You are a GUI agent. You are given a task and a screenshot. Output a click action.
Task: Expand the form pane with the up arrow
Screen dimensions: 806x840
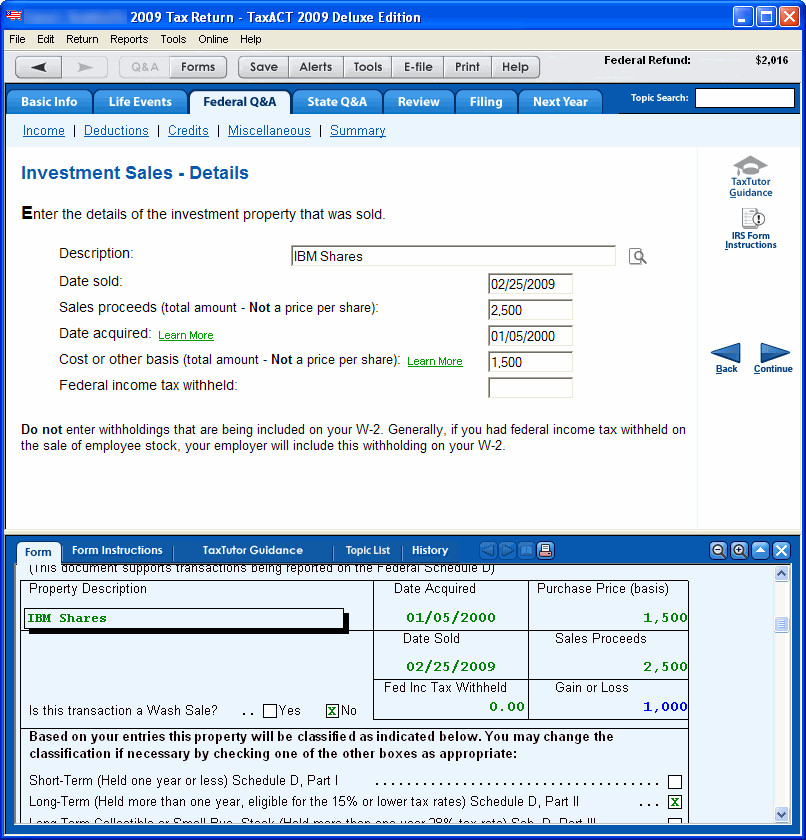click(x=760, y=551)
